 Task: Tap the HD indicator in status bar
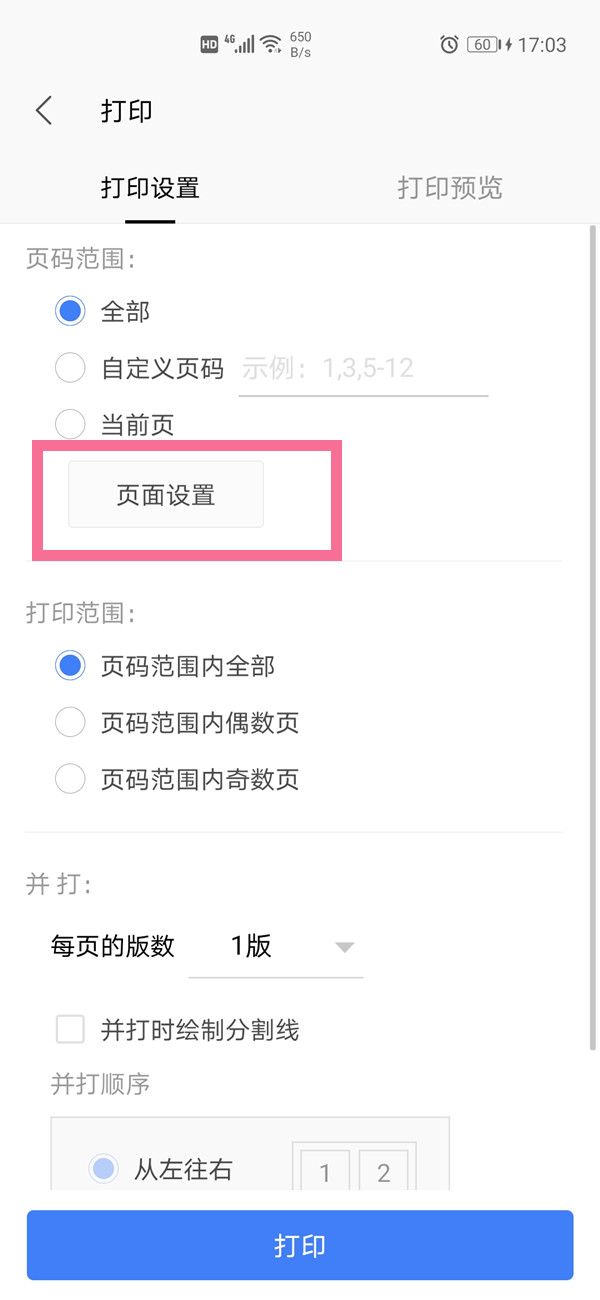[207, 44]
